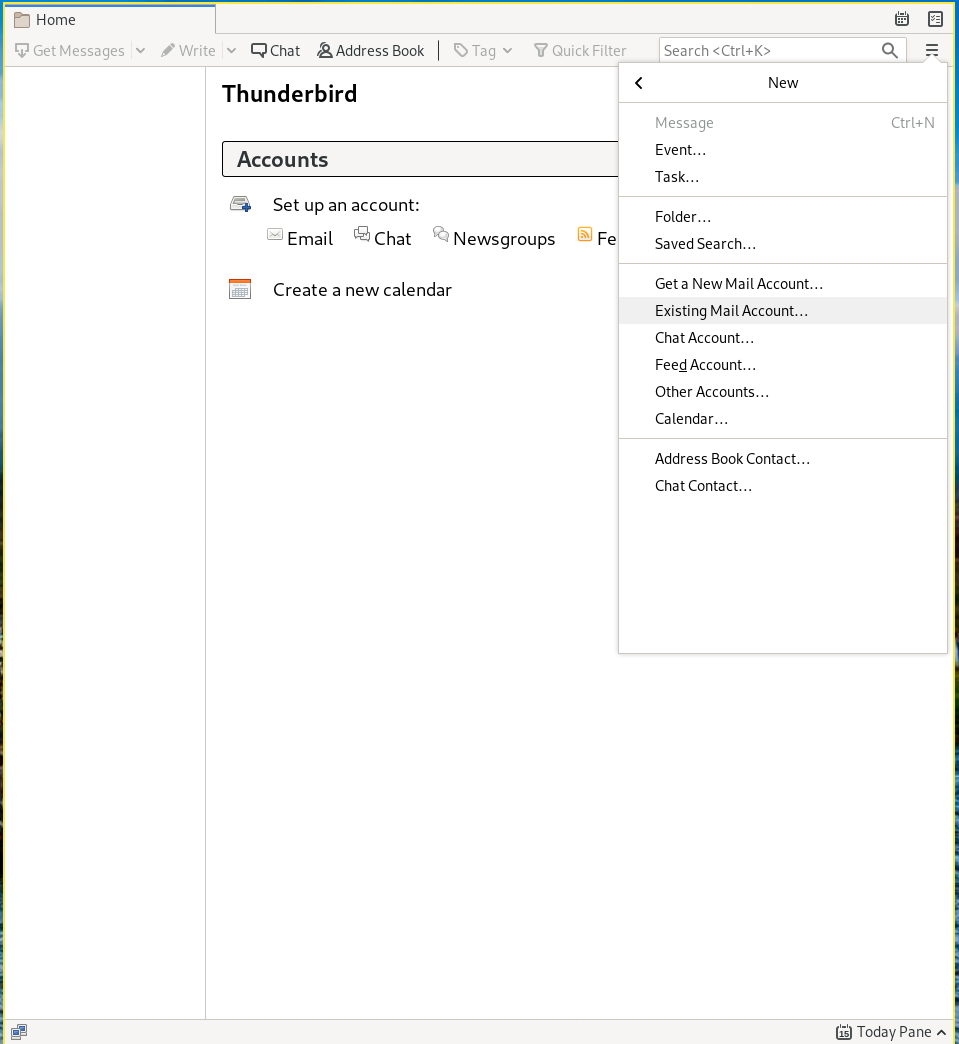Click the Feeds RSS icon
959x1044 pixels.
(585, 235)
